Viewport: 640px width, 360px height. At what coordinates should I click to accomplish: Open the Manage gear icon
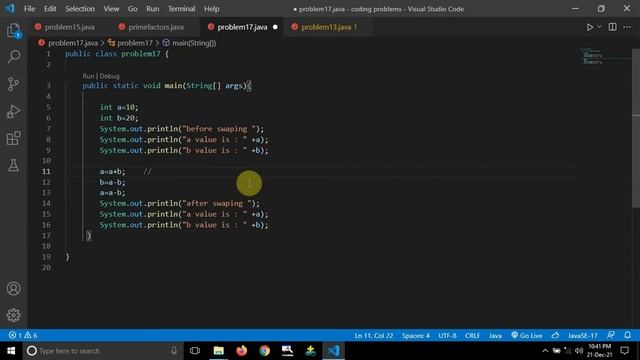pos(13,315)
